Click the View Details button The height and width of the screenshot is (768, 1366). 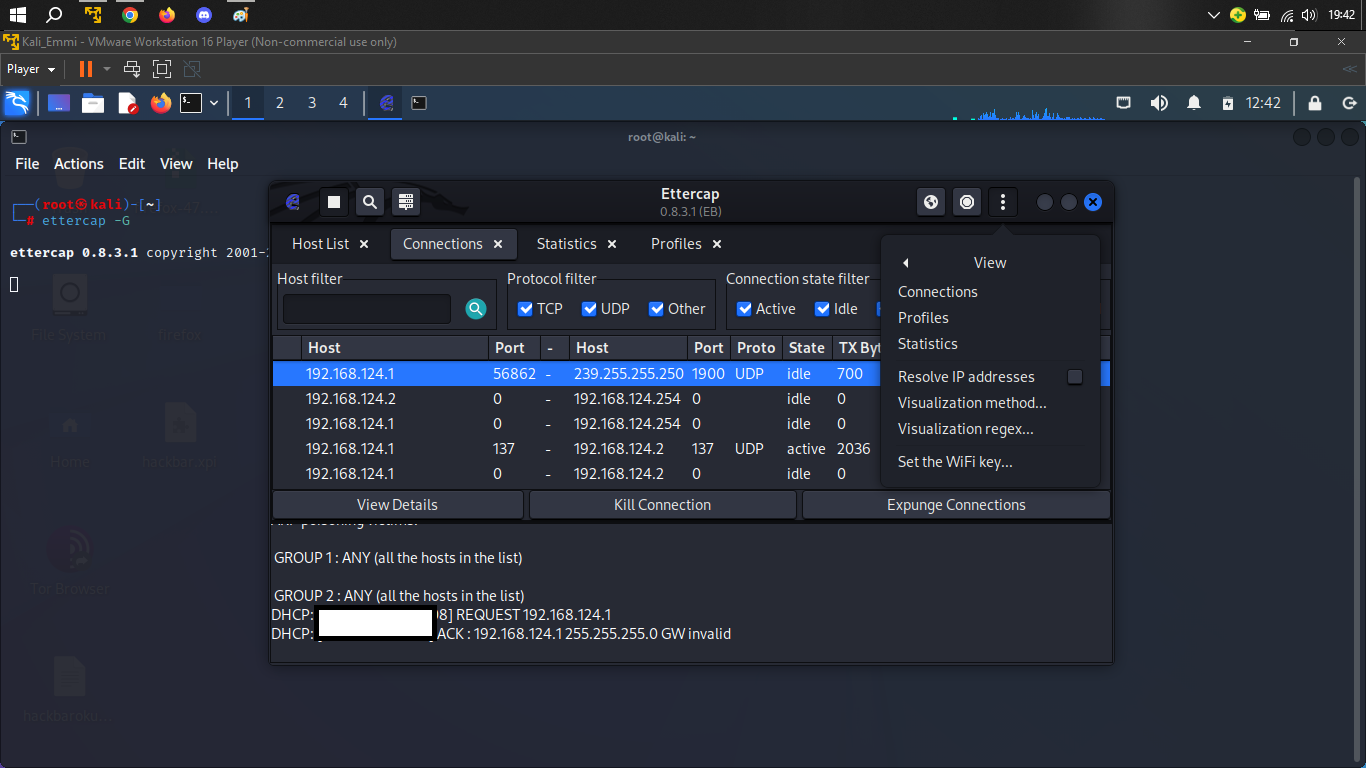tap(398, 505)
